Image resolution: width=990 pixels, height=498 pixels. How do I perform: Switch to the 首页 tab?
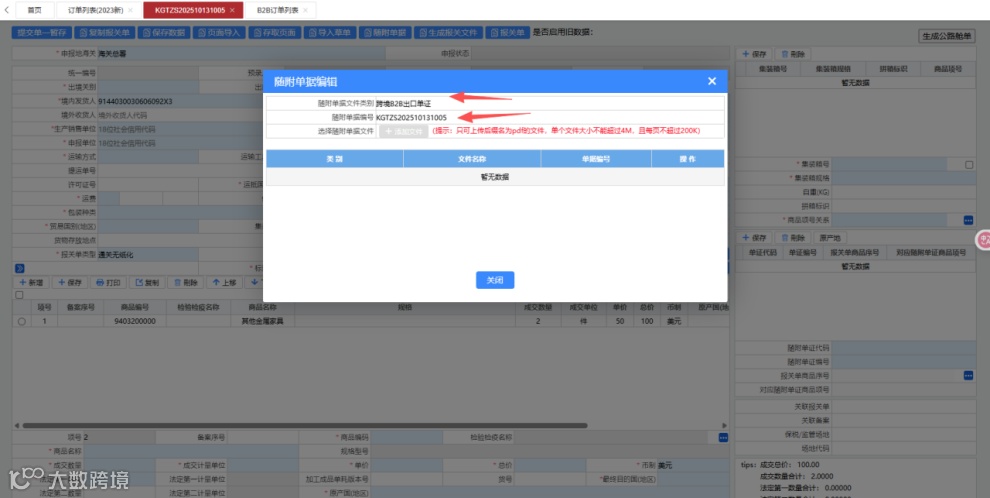(35, 10)
